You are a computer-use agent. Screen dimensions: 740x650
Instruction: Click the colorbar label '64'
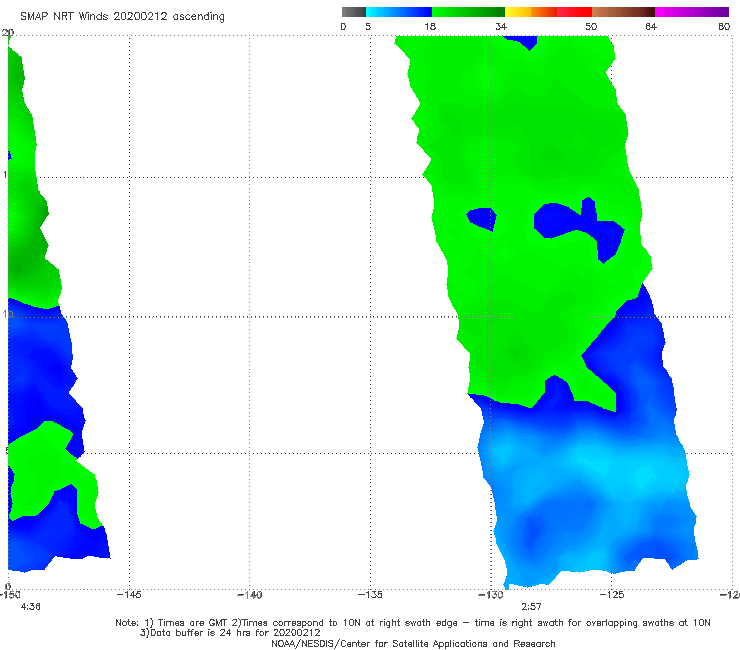[651, 27]
